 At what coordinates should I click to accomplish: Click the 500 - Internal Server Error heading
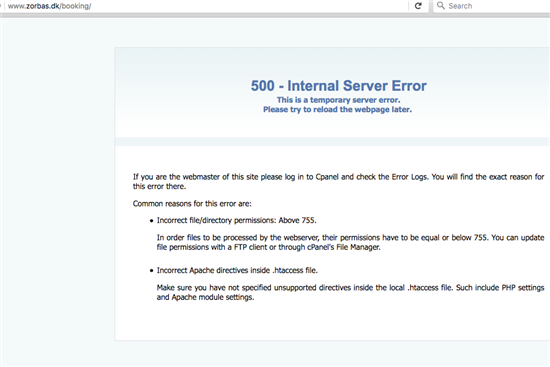338,86
